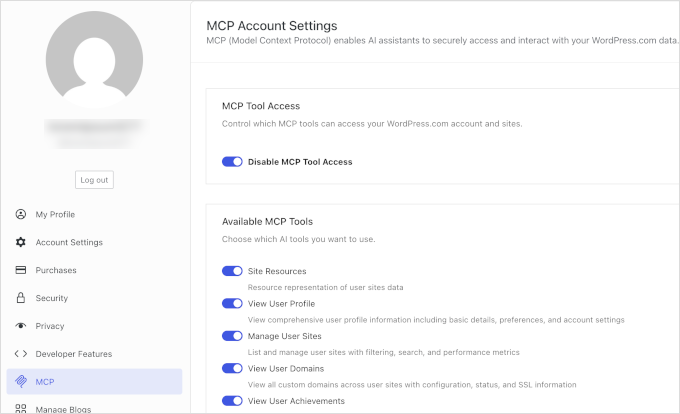Click the Manage Blogs grid icon

(x=21, y=408)
